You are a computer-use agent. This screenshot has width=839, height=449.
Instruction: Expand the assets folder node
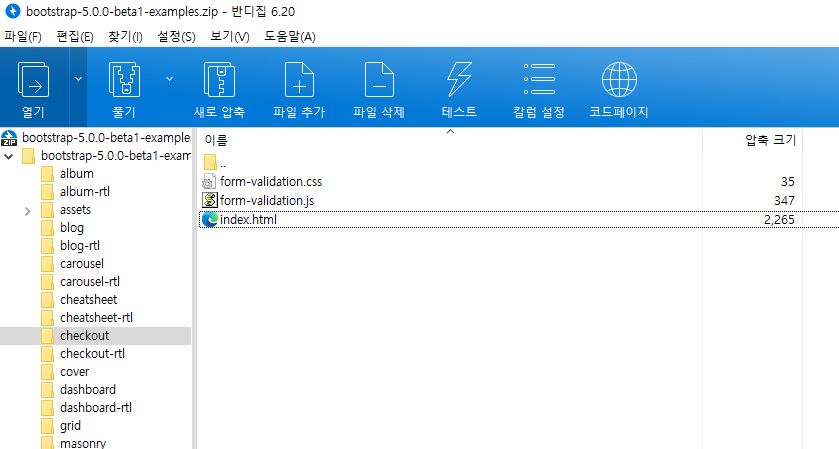click(x=27, y=211)
